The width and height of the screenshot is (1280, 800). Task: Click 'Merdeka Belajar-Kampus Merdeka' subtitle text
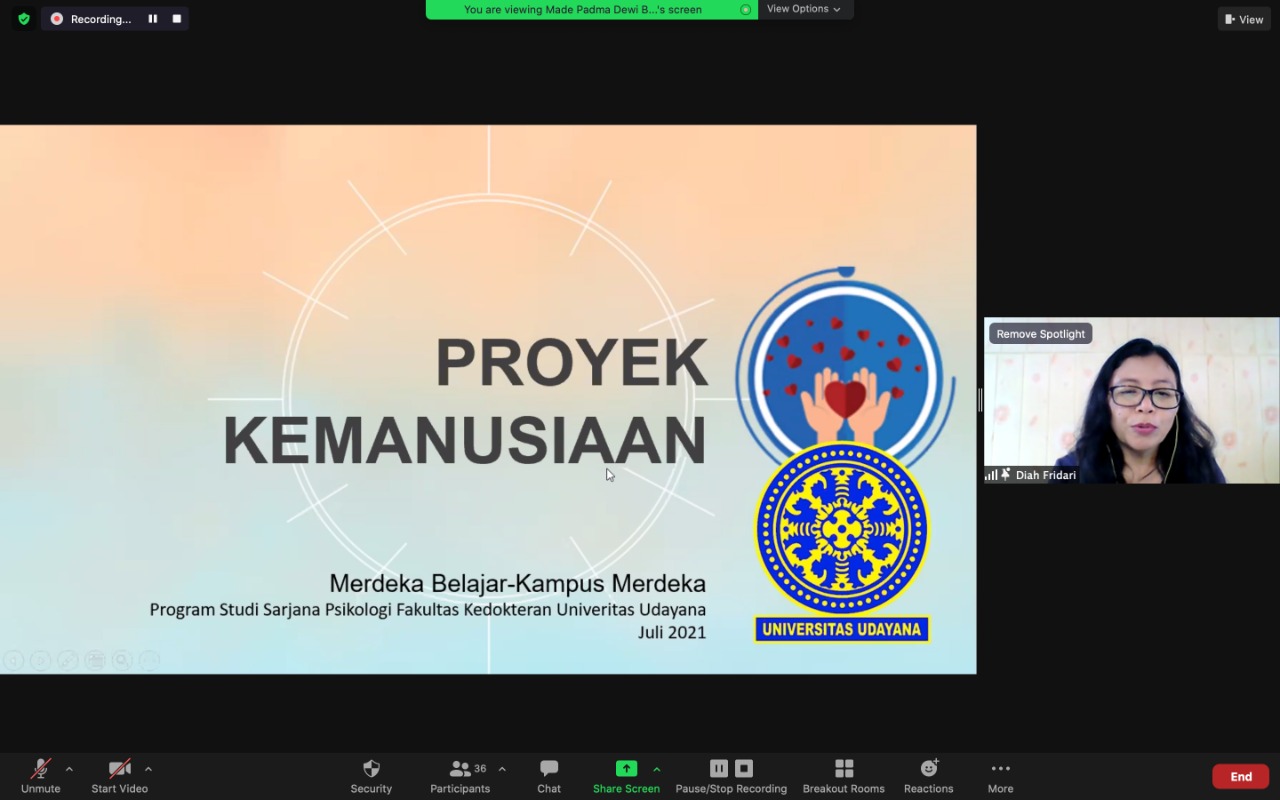(x=518, y=583)
